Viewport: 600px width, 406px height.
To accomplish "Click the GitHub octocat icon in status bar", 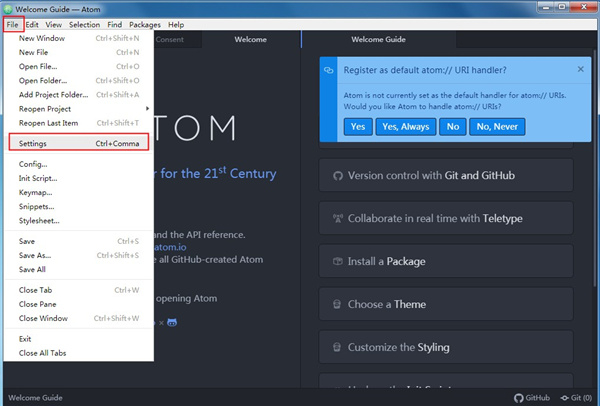I will pos(518,397).
